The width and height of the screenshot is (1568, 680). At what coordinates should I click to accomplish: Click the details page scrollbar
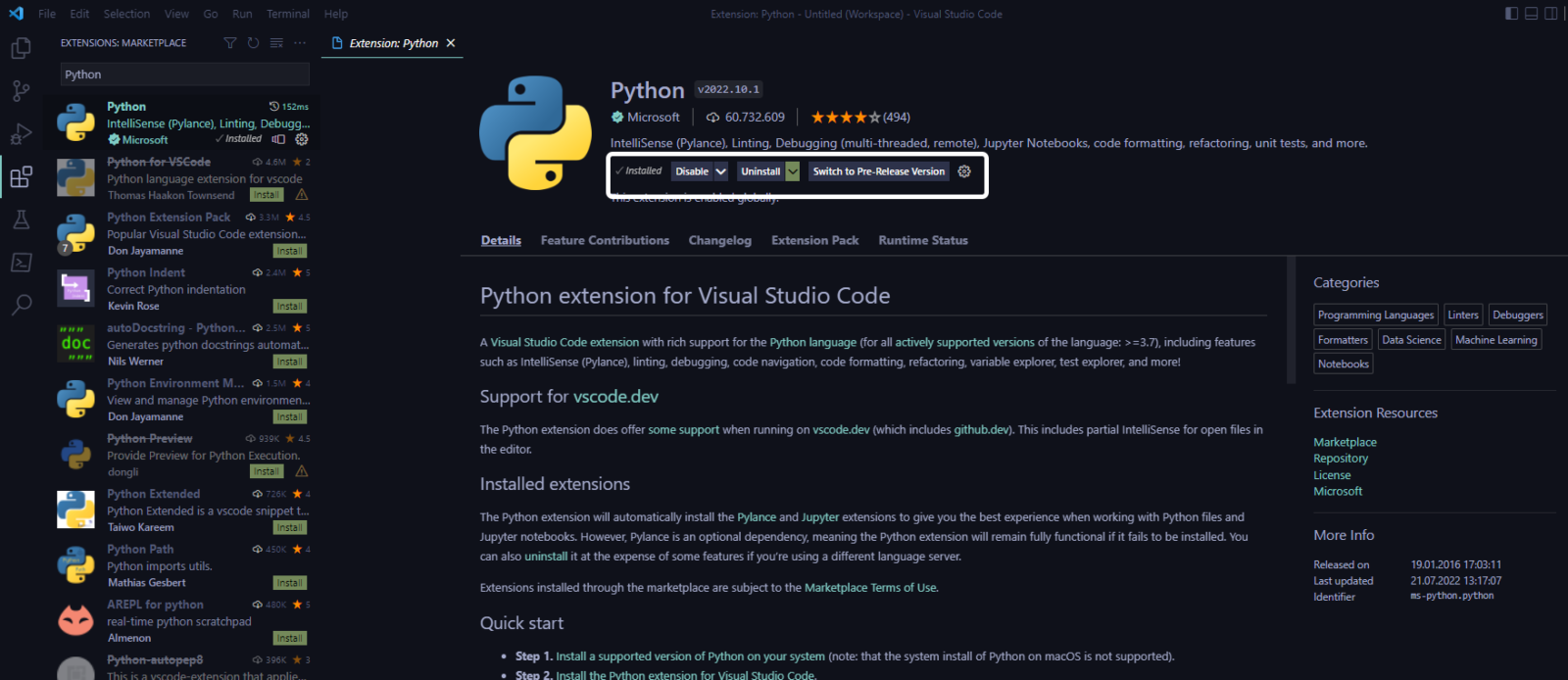1292,321
